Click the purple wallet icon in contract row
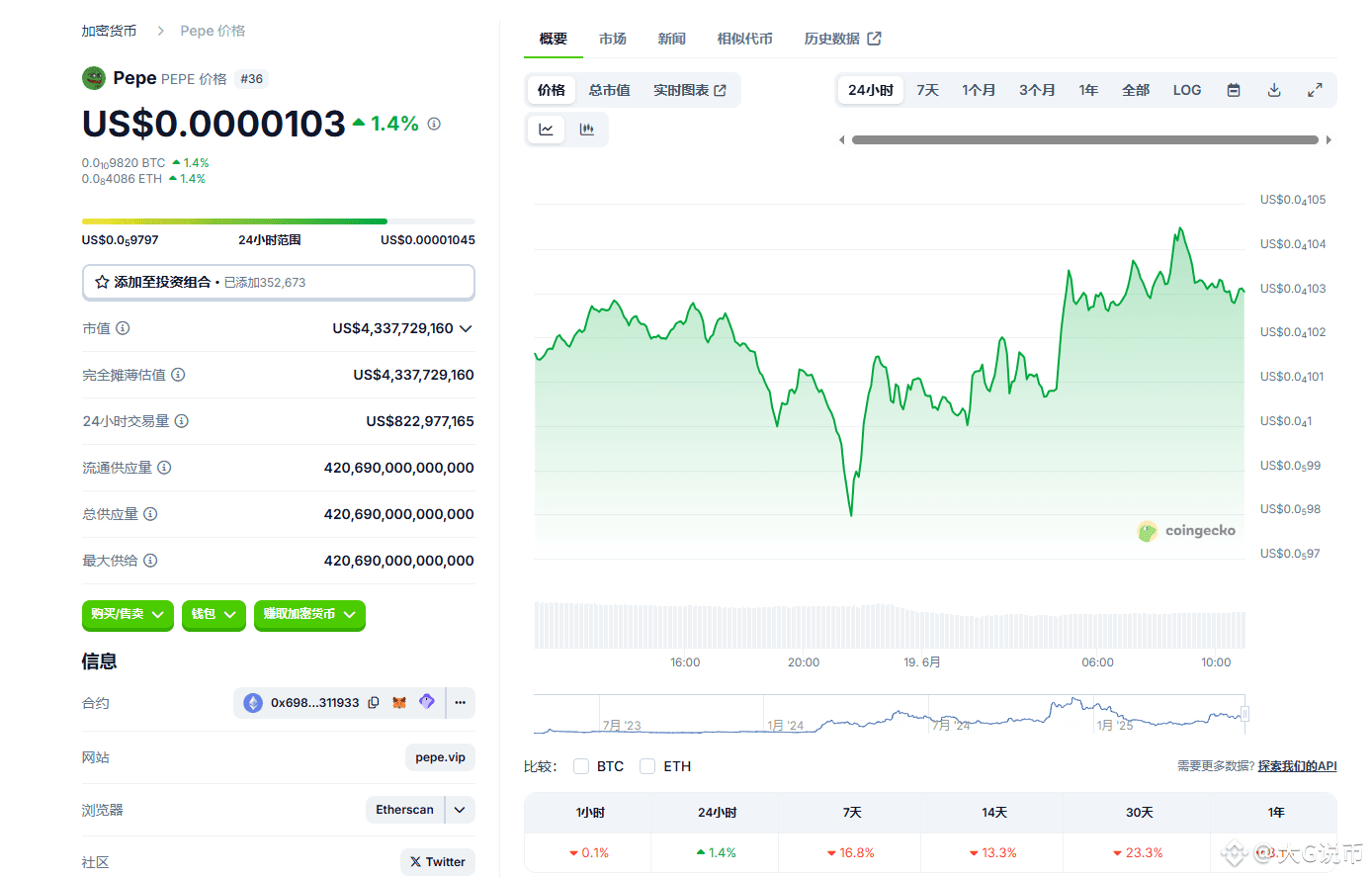Viewport: 1372px width, 878px height. [x=427, y=702]
